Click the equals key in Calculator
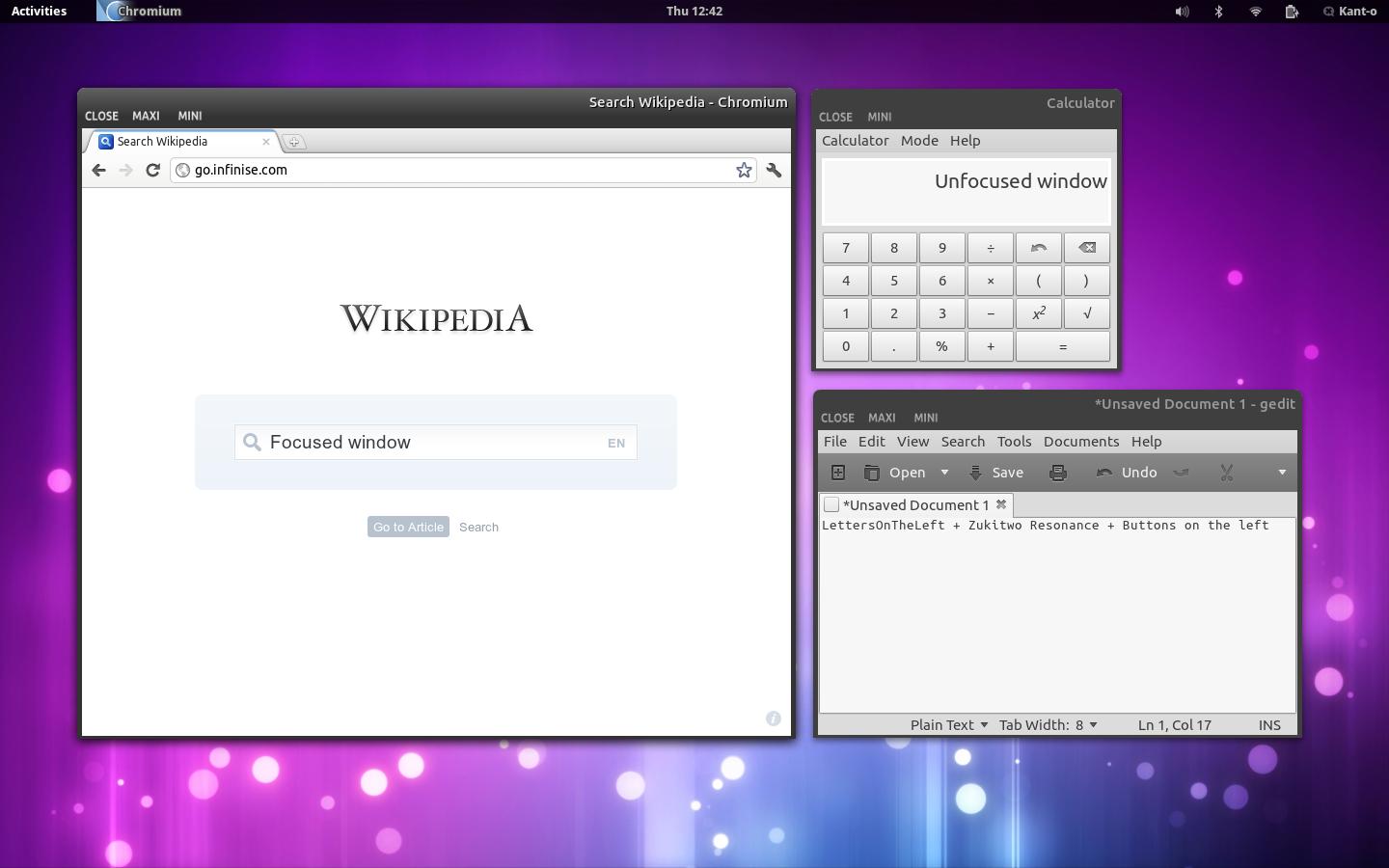This screenshot has height=868, width=1389. point(1063,346)
